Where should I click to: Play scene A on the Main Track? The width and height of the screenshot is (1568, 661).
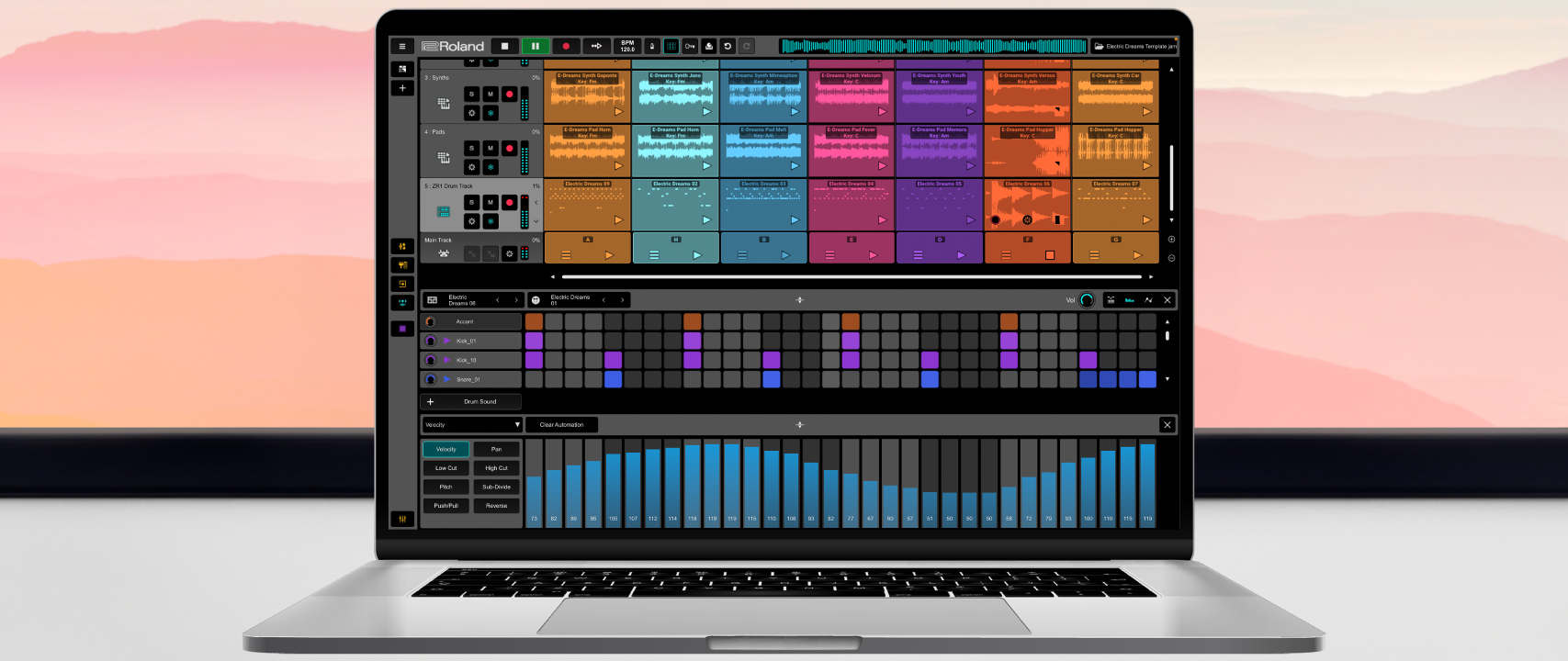609,255
